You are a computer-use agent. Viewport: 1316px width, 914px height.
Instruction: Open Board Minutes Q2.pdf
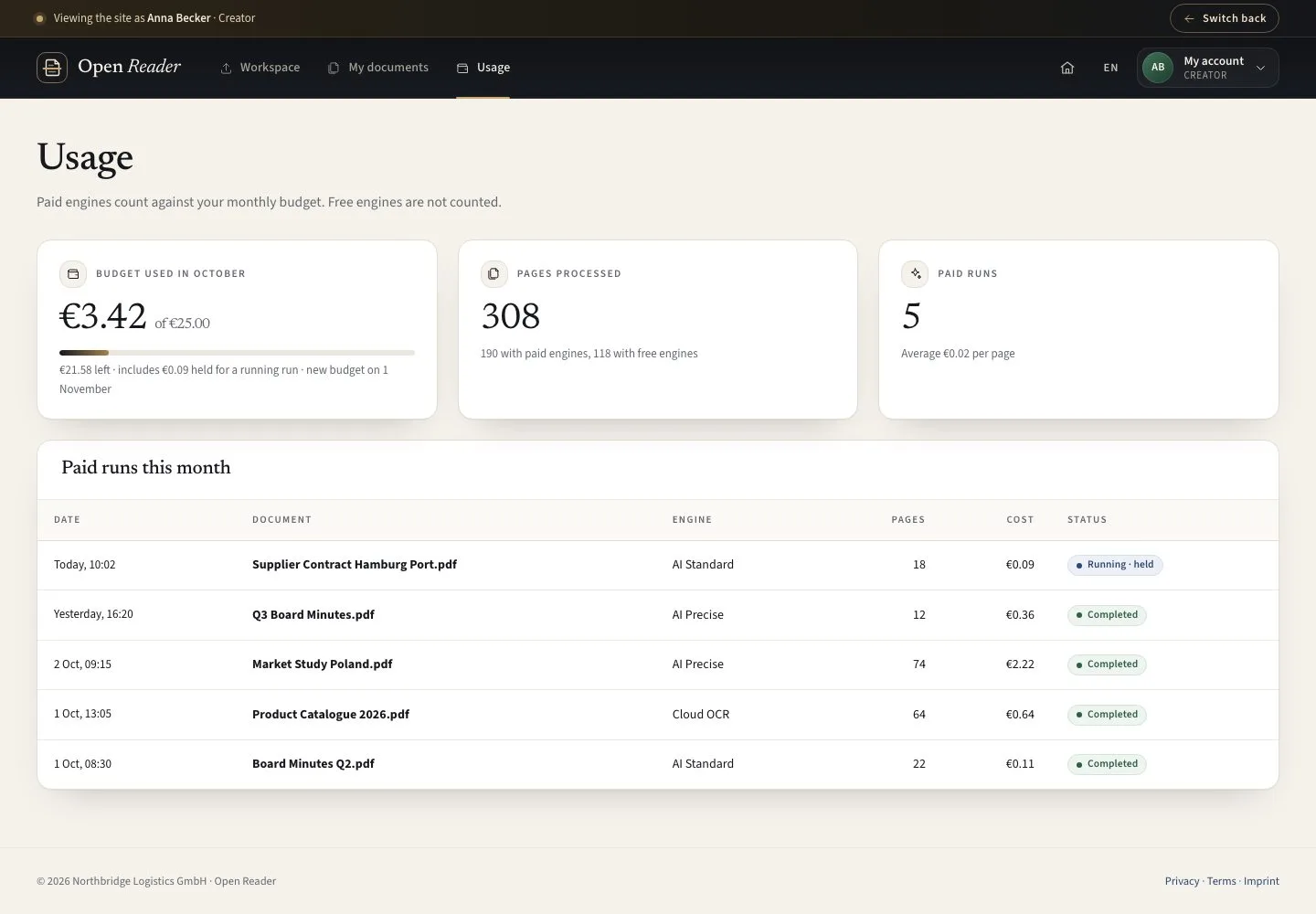[x=313, y=764]
